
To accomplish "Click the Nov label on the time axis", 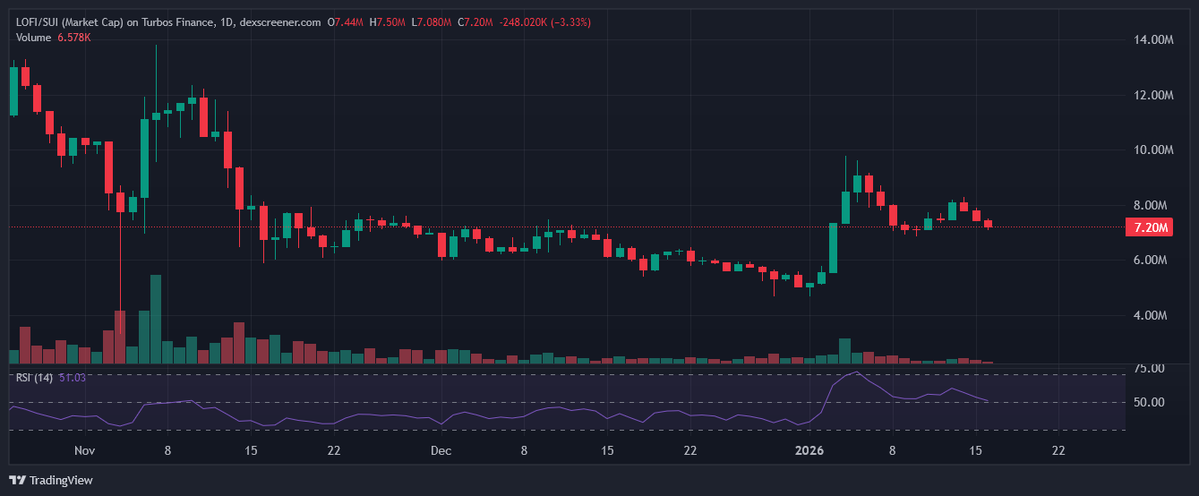I will pyautogui.click(x=86, y=451).
